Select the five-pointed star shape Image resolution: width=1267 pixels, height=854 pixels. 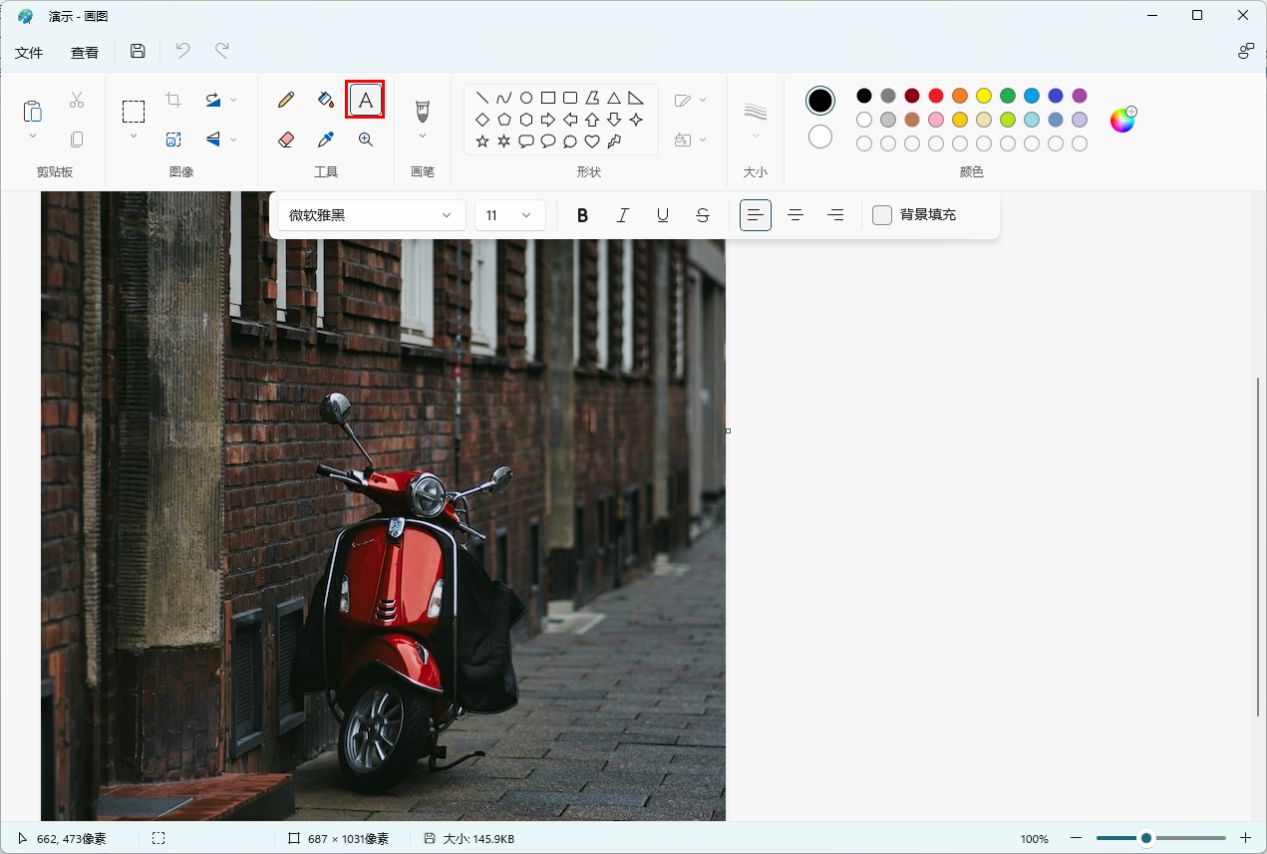480,140
